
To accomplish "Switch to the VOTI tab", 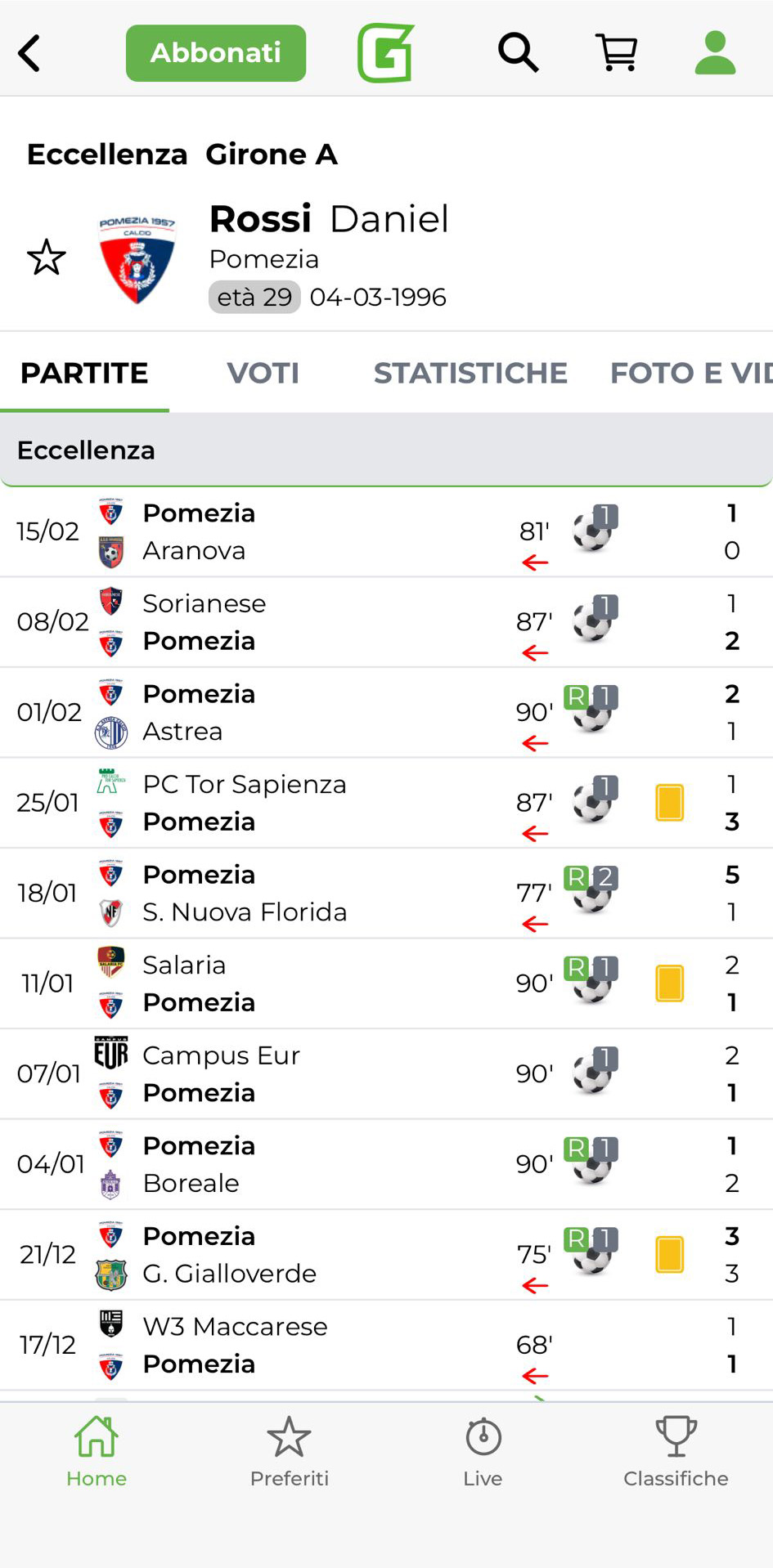I will 263,373.
